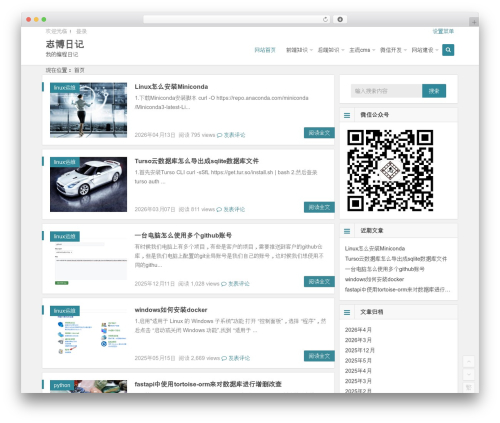This screenshot has height=423, width=500.
Task: Open post title 一台电脑怎么使用多个github账号
Action: 183,235
